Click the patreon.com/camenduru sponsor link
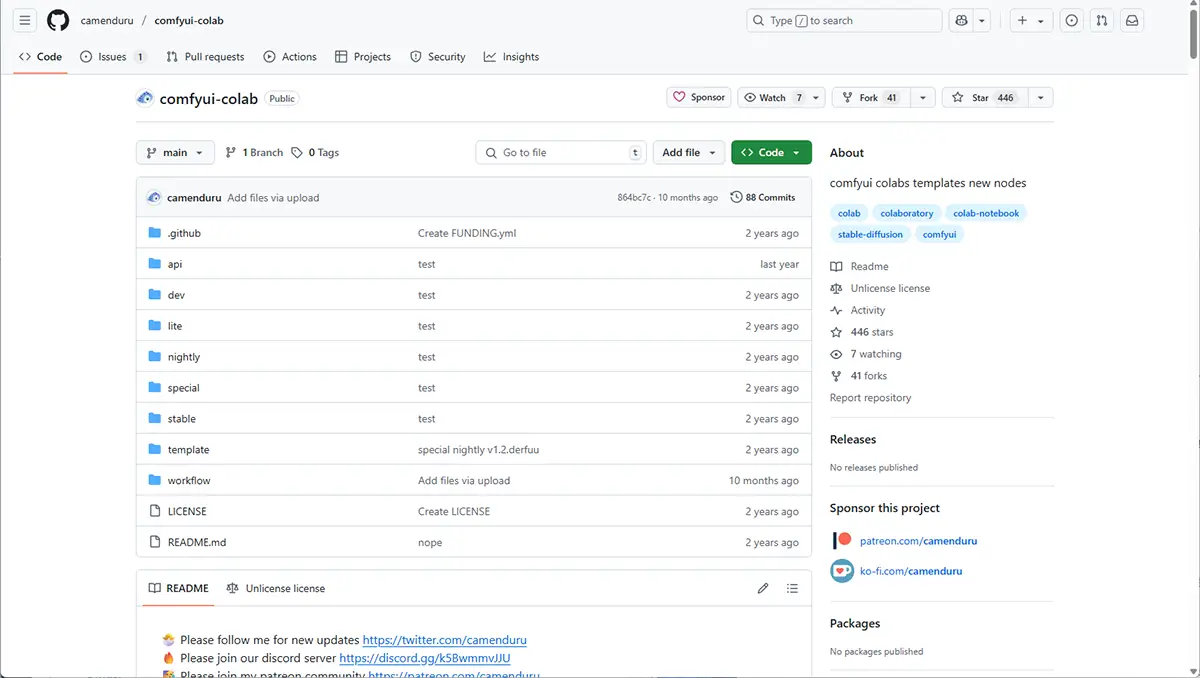This screenshot has width=1200, height=678. 918,541
